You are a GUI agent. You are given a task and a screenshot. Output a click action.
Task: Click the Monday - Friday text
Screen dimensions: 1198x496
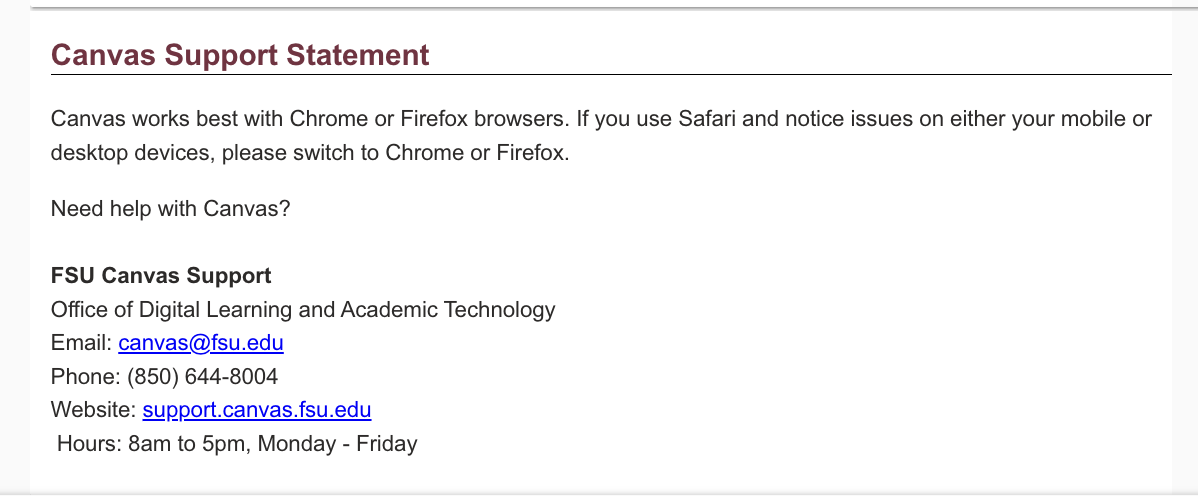pyautogui.click(x=337, y=442)
